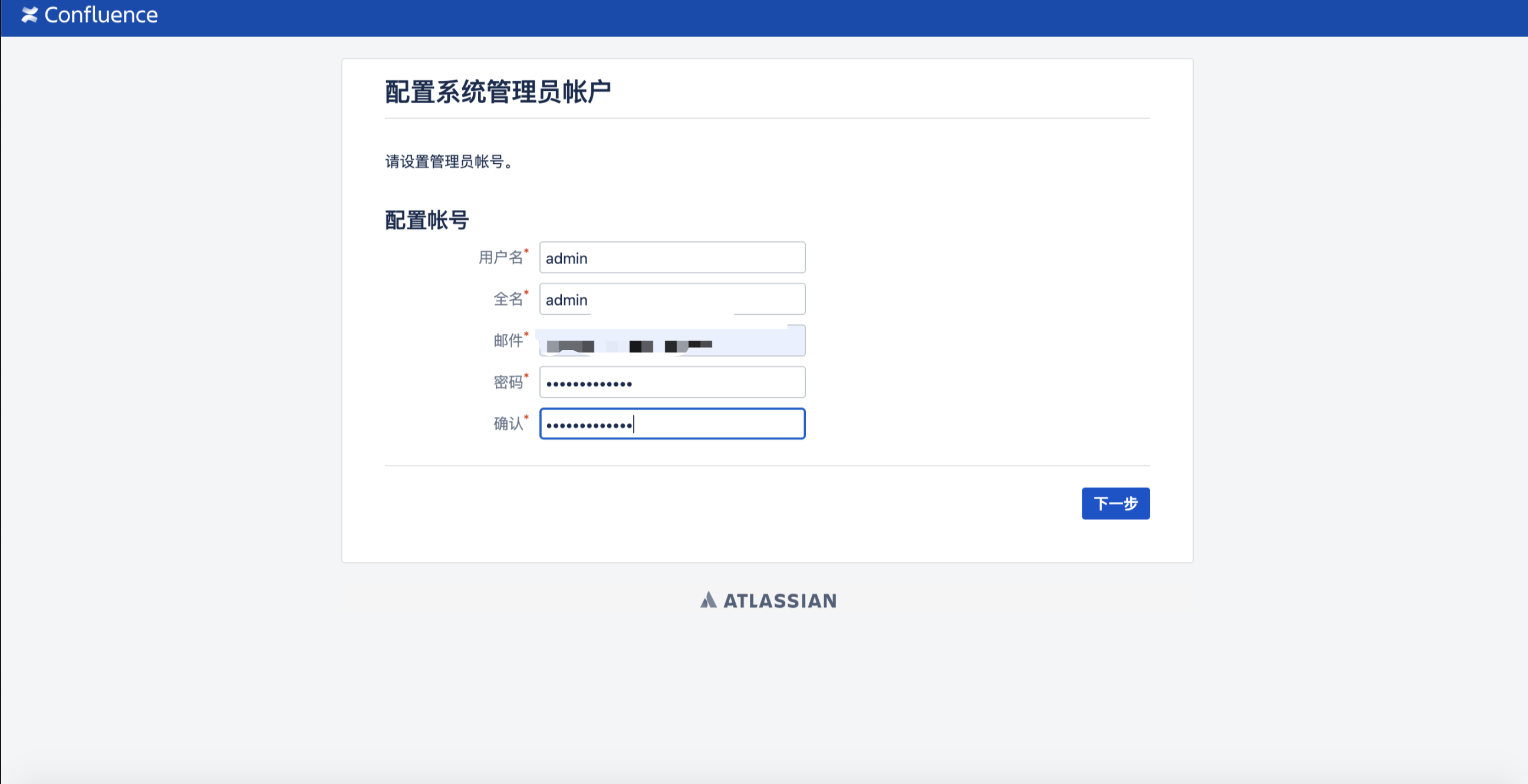This screenshot has height=784, width=1528.
Task: Click the required asterisk beside 密码
Action: coord(527,377)
